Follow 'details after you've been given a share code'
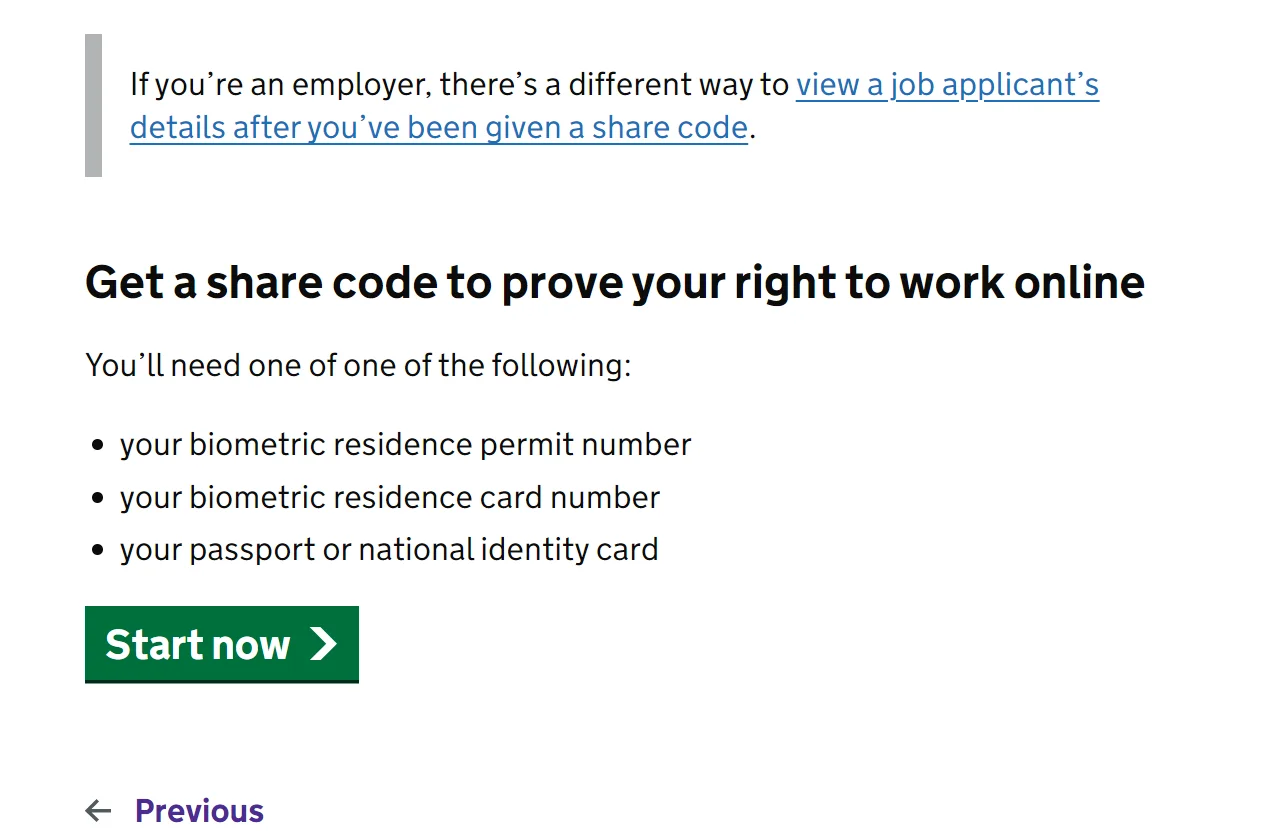This screenshot has width=1272, height=831. 439,128
